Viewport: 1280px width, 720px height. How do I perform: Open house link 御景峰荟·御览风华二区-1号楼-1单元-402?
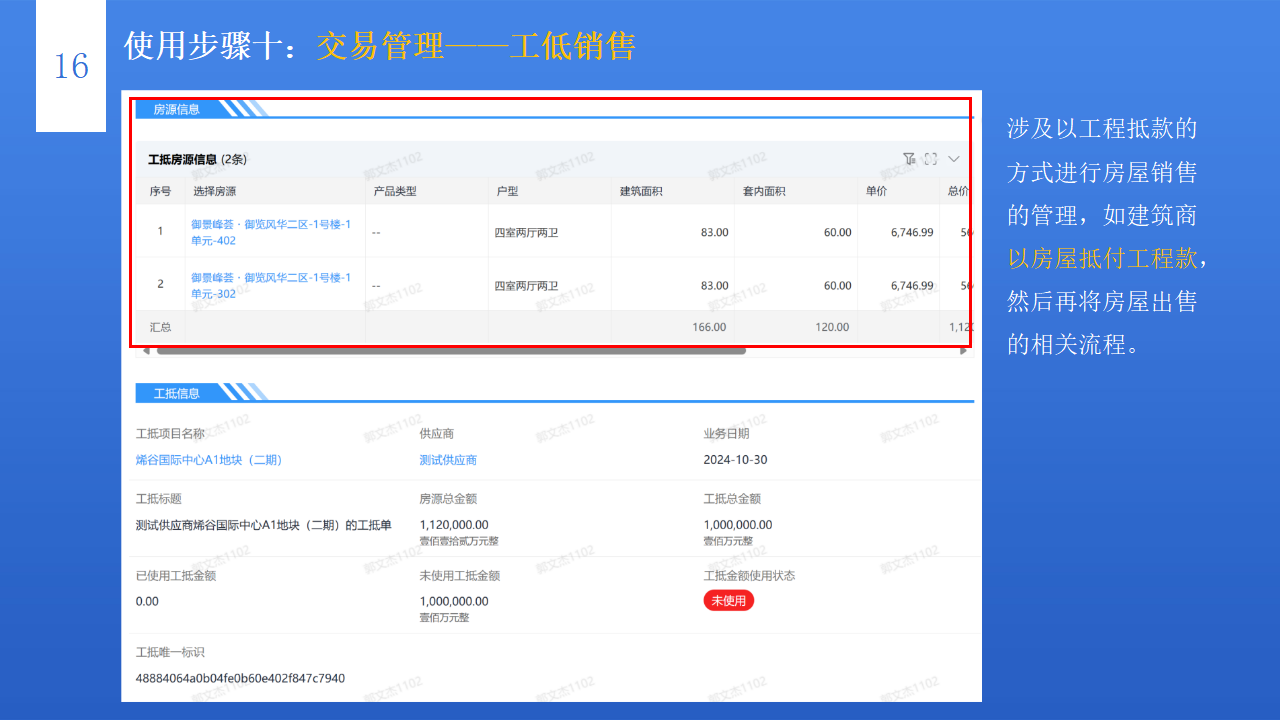click(270, 232)
